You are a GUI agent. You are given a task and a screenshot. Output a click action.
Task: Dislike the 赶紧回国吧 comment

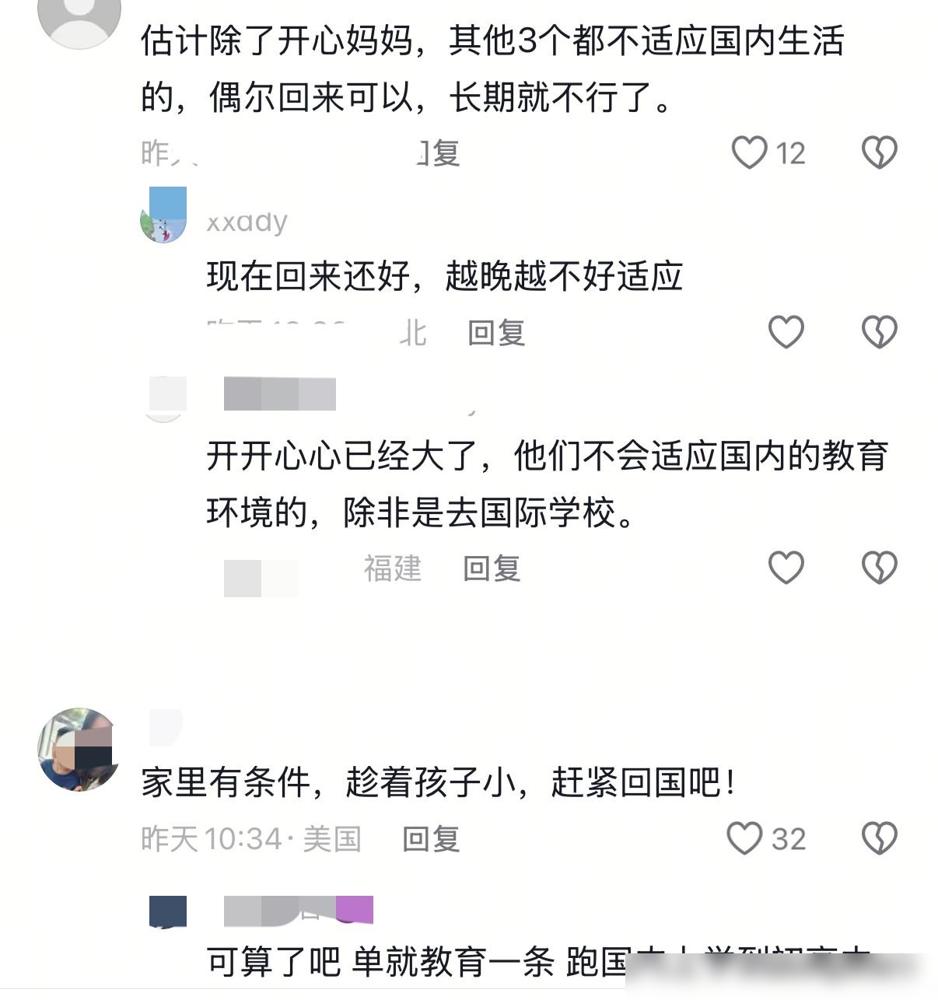879,838
